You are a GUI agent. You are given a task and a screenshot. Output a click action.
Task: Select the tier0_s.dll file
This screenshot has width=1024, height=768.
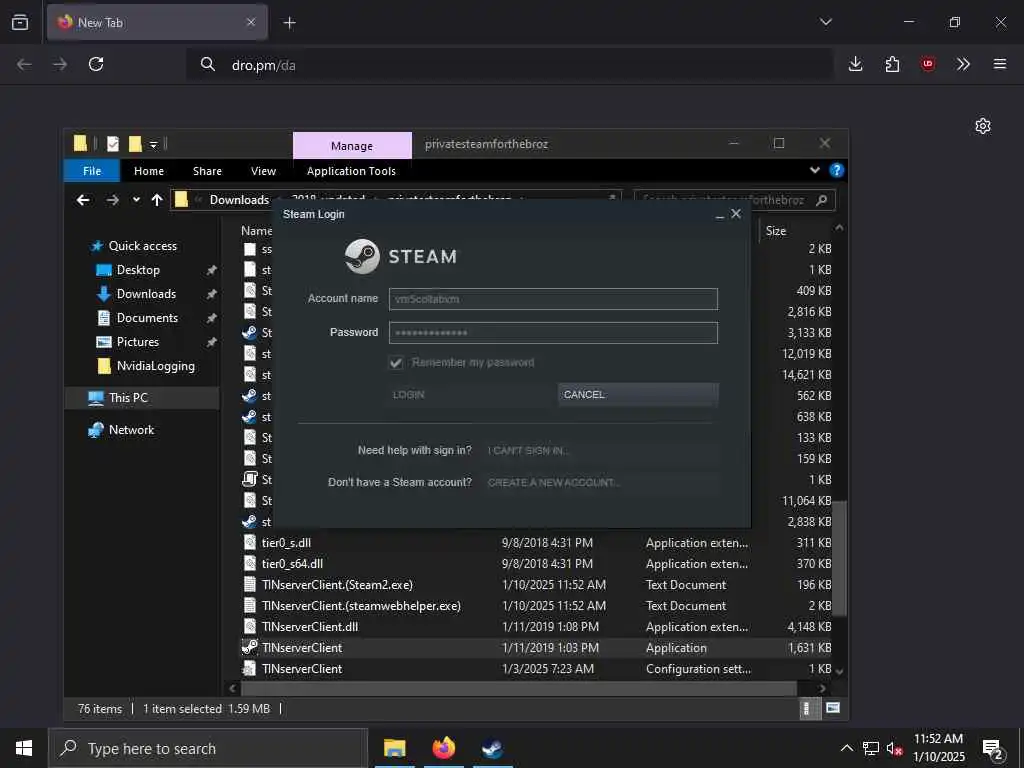pos(286,543)
